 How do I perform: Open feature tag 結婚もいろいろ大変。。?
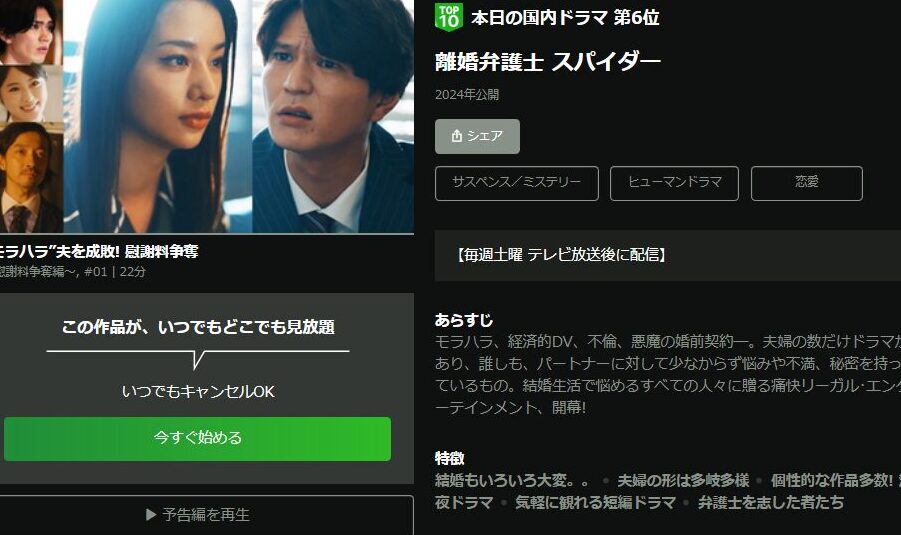click(x=512, y=480)
